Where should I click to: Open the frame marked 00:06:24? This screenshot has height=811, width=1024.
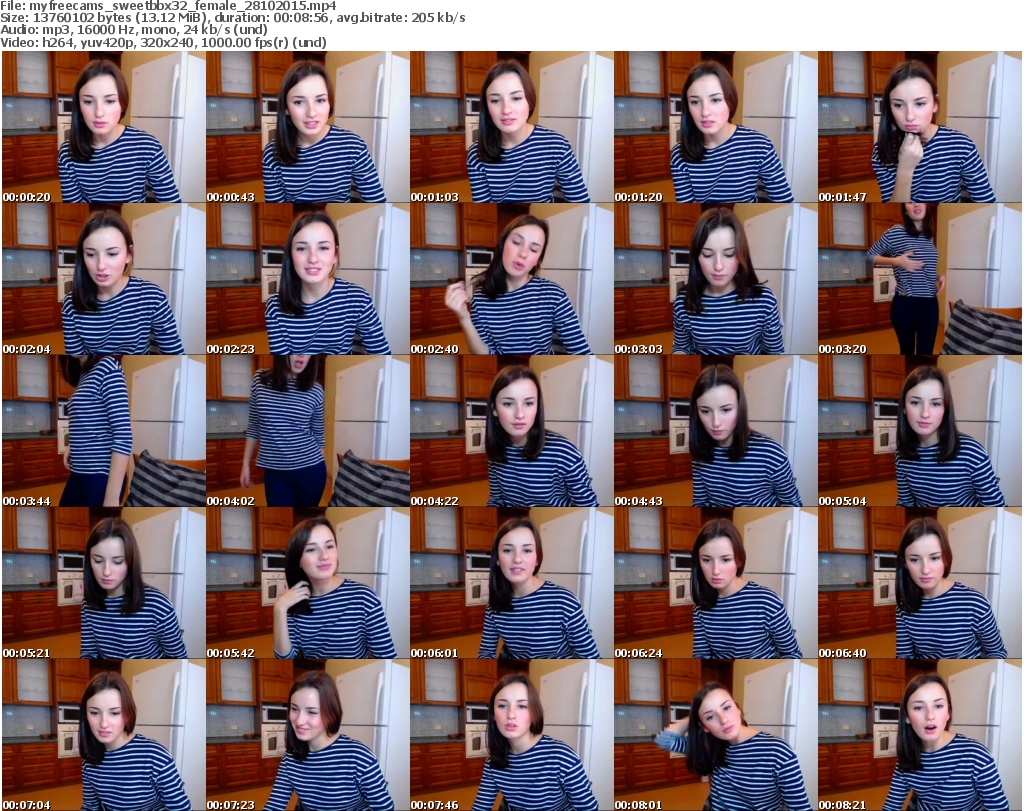coord(715,583)
